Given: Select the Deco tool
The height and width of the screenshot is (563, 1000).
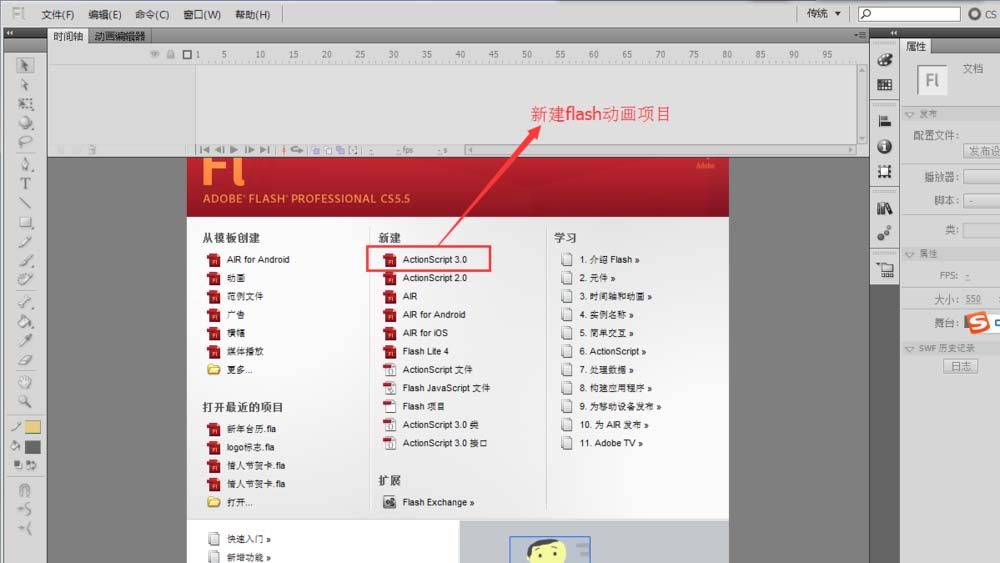Looking at the screenshot, I should coord(25,279).
